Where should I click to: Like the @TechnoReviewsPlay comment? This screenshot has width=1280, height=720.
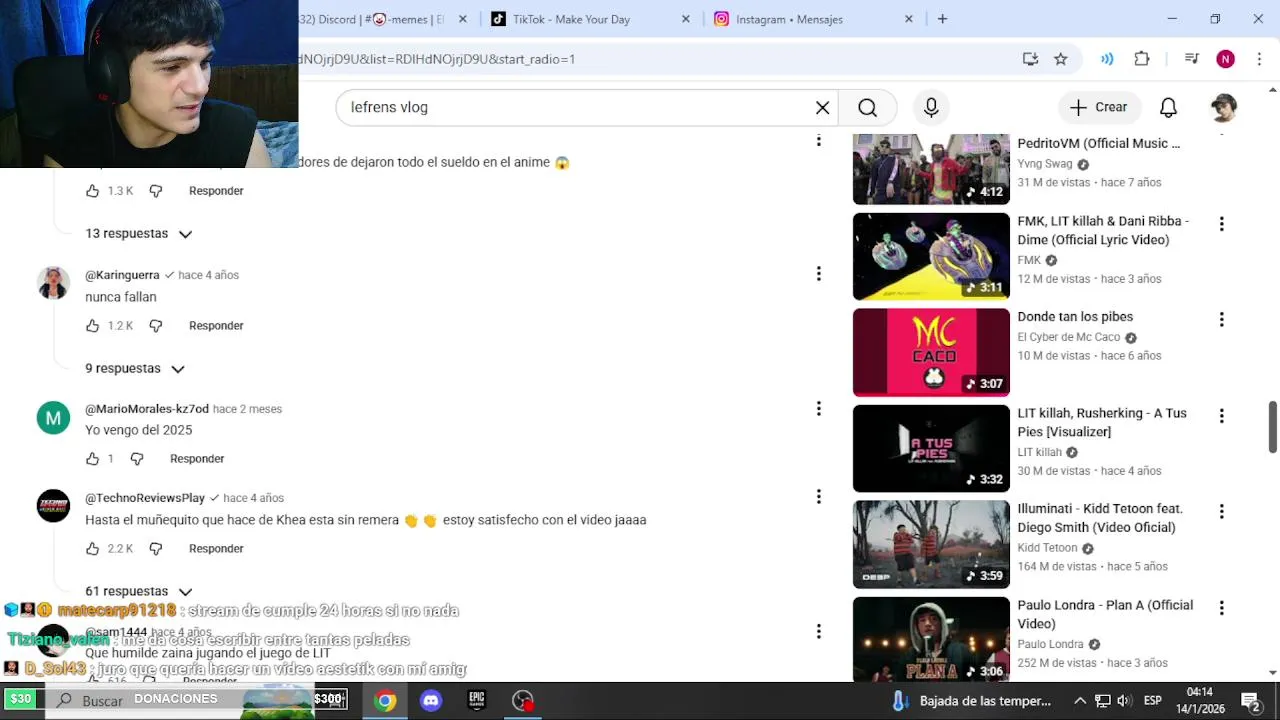[92, 549]
